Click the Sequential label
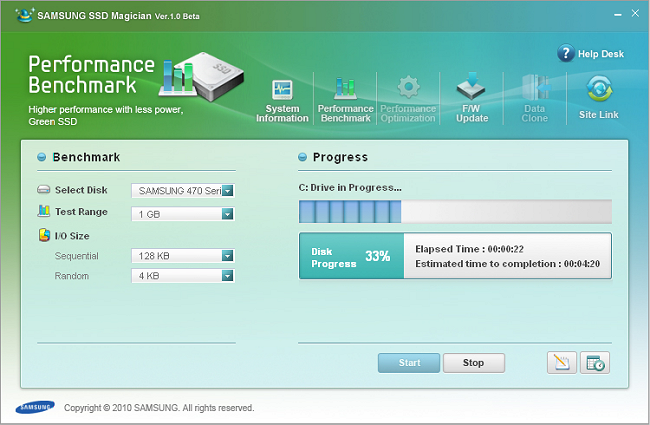Image resolution: width=650 pixels, height=425 pixels. pyautogui.click(x=77, y=256)
